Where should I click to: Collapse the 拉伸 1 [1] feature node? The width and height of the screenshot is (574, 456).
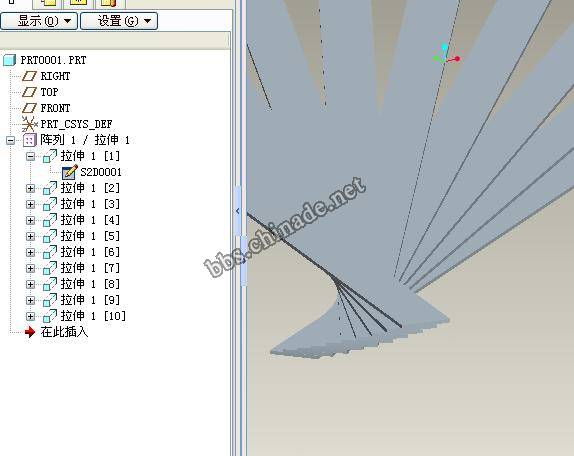coord(31,157)
